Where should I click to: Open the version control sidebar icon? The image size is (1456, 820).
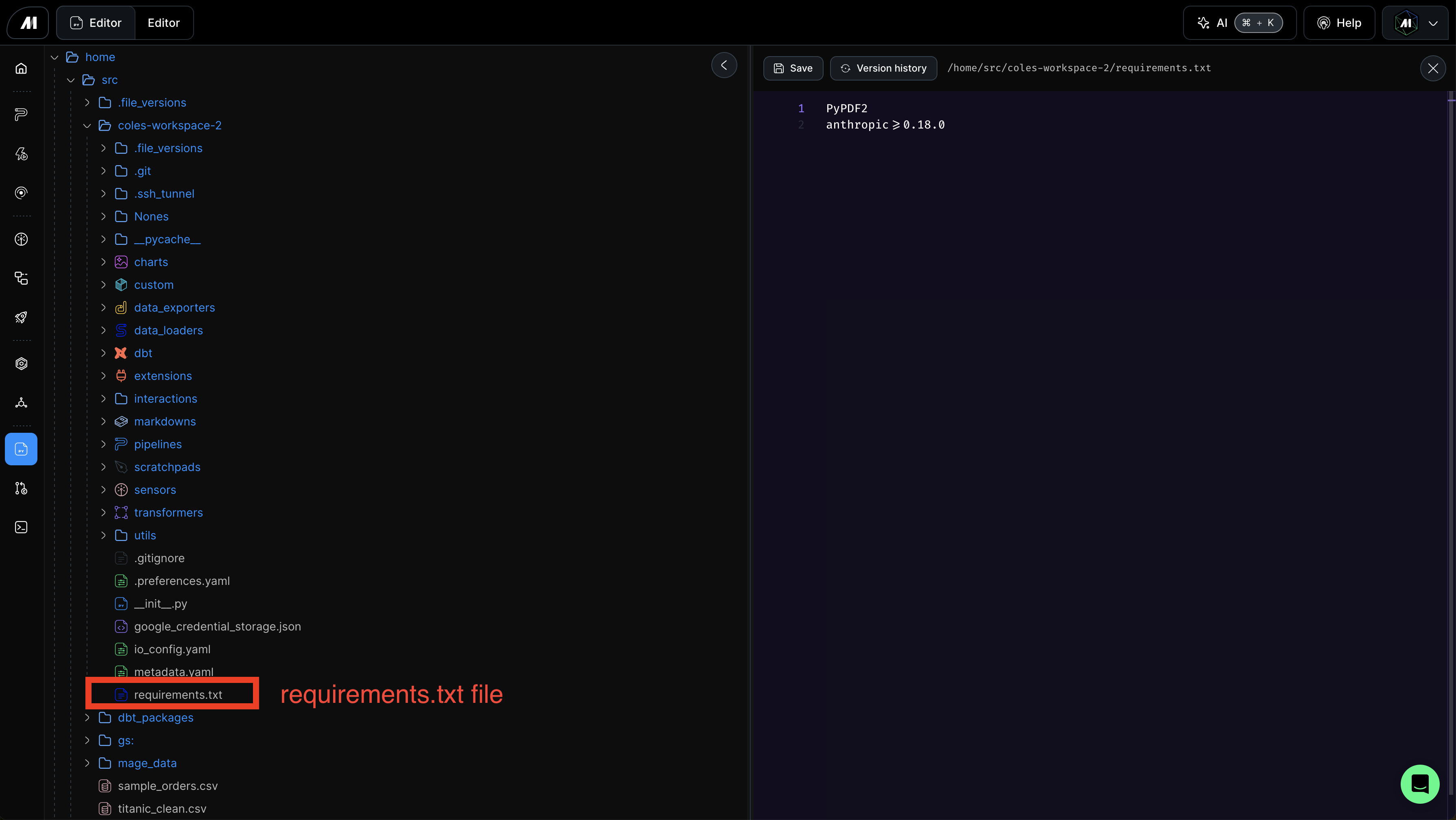[x=21, y=488]
